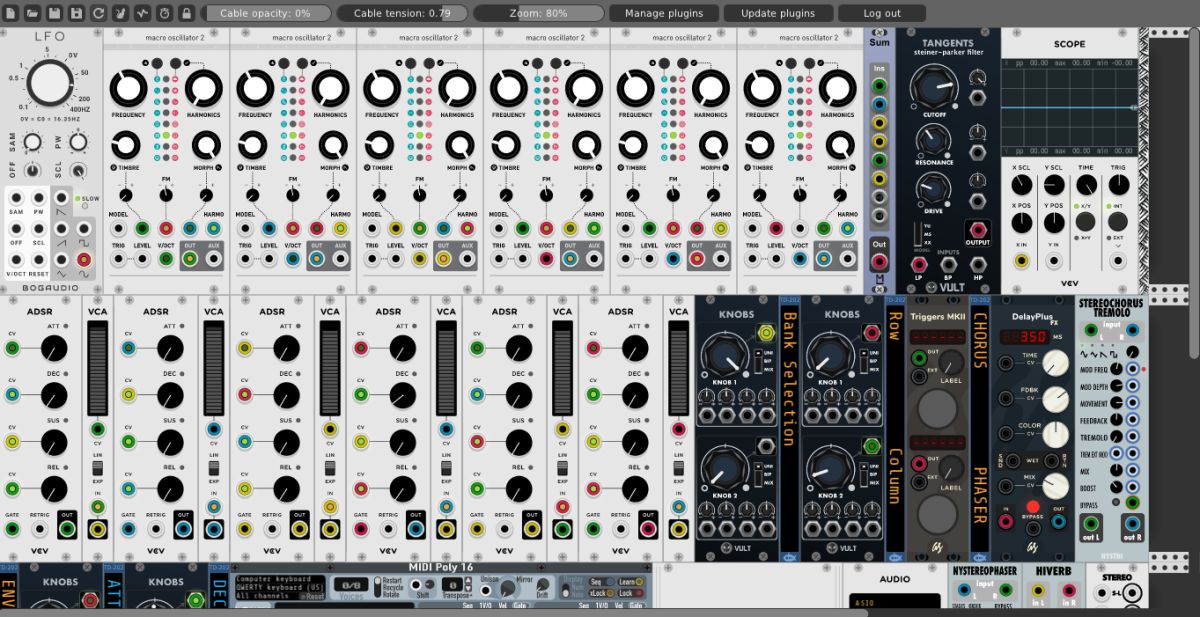Click first ADSR green GATE jack
This screenshot has width=1200, height=617.
pos(12,529)
